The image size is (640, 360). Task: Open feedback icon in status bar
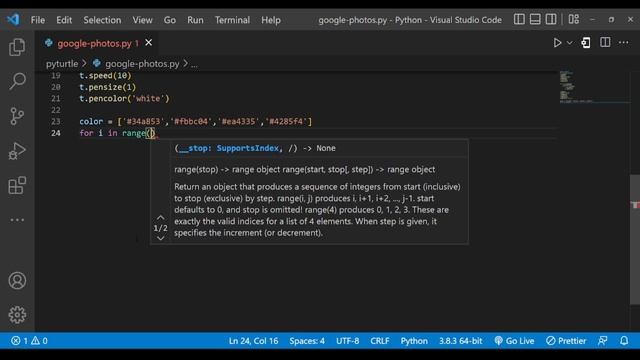point(602,341)
